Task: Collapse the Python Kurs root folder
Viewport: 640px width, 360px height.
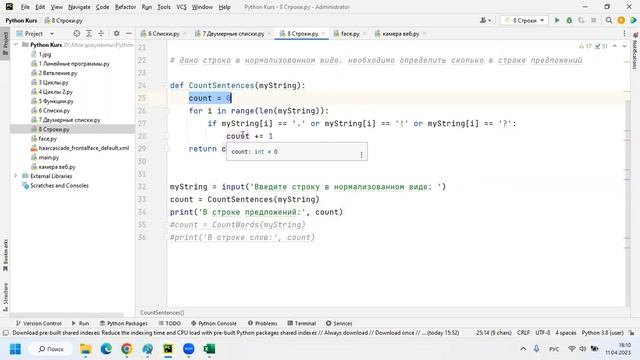Action: tap(16, 44)
